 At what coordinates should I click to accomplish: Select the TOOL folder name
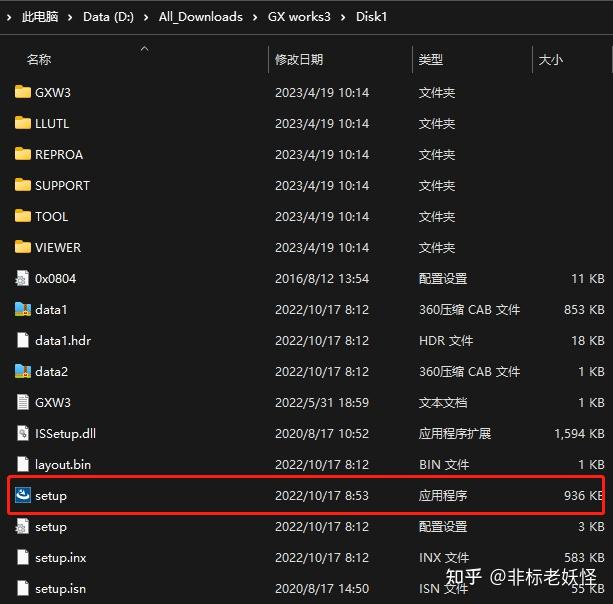52,217
